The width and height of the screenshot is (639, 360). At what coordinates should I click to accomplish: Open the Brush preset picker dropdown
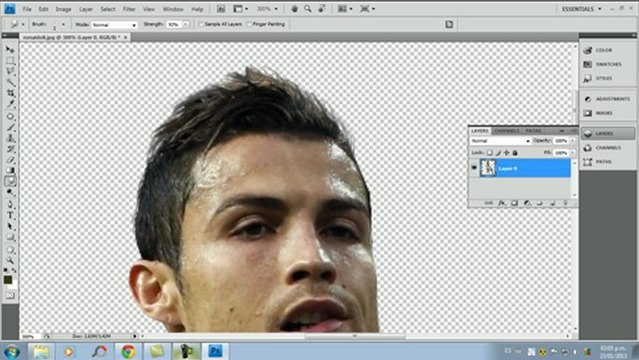tap(63, 24)
